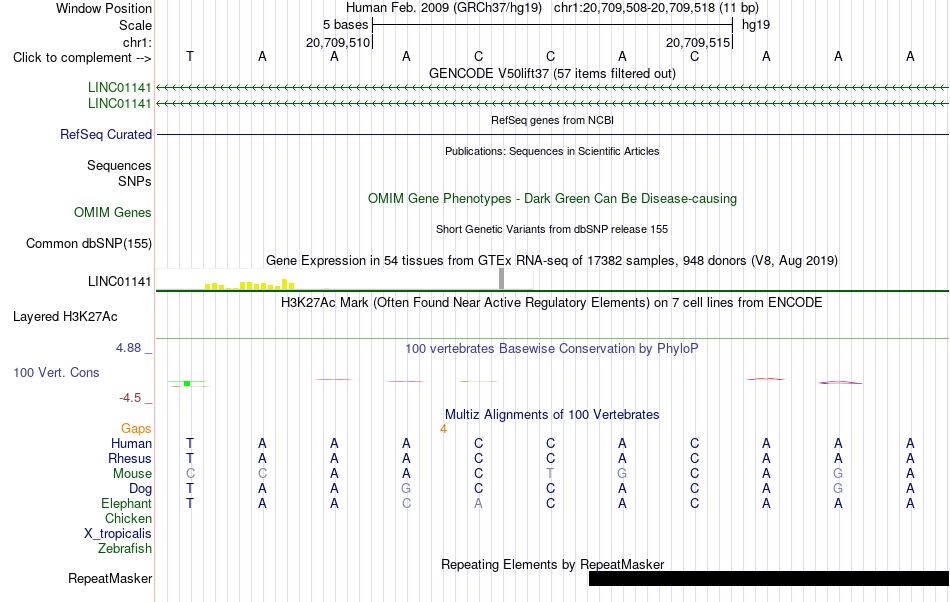Click the gray bar in GTEx track
The image size is (950, 602).
point(501,279)
